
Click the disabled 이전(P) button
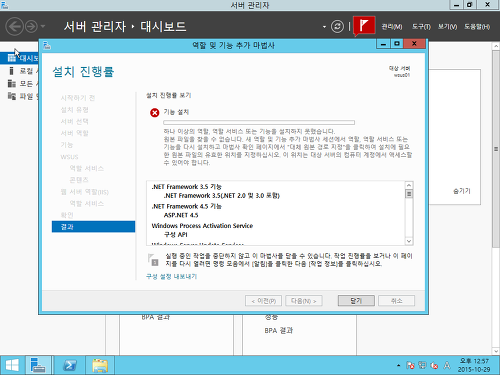click(263, 301)
